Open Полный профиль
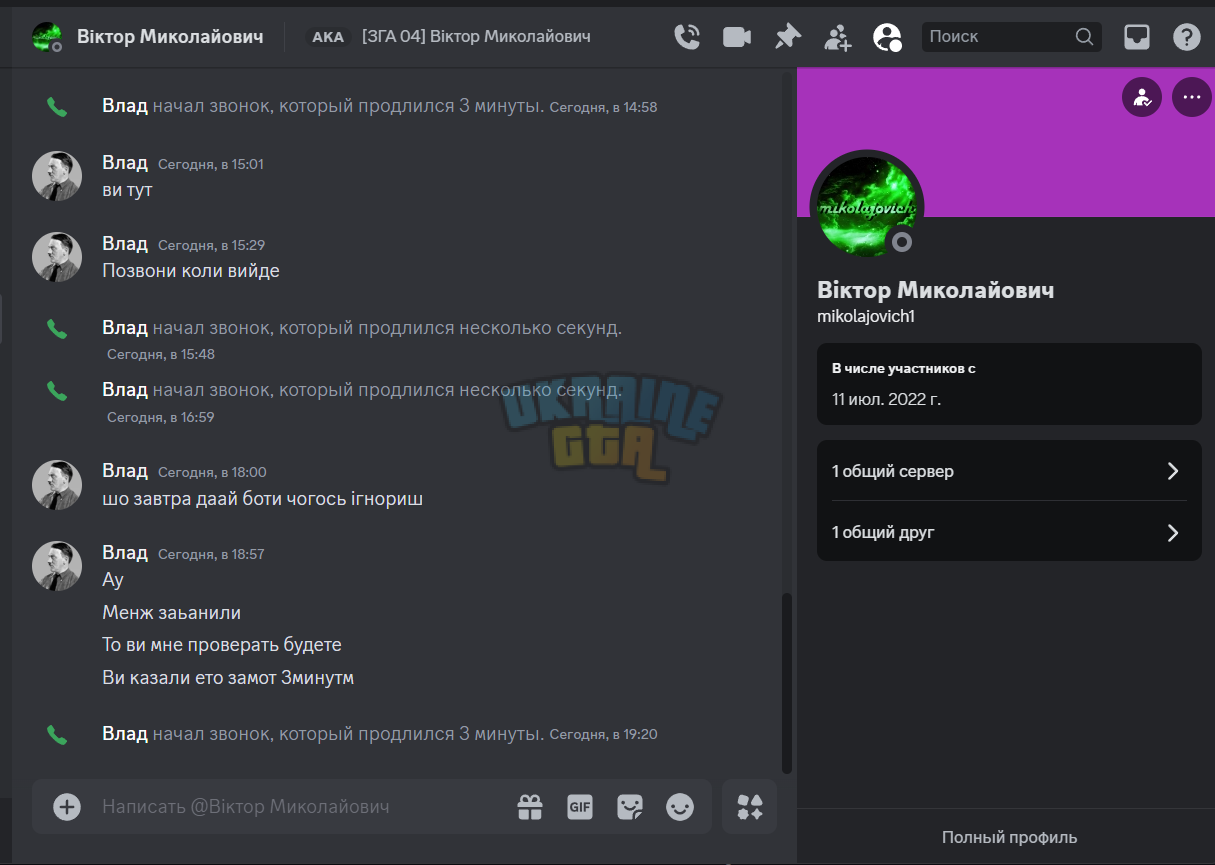Viewport: 1215px width, 865px height. (1009, 837)
